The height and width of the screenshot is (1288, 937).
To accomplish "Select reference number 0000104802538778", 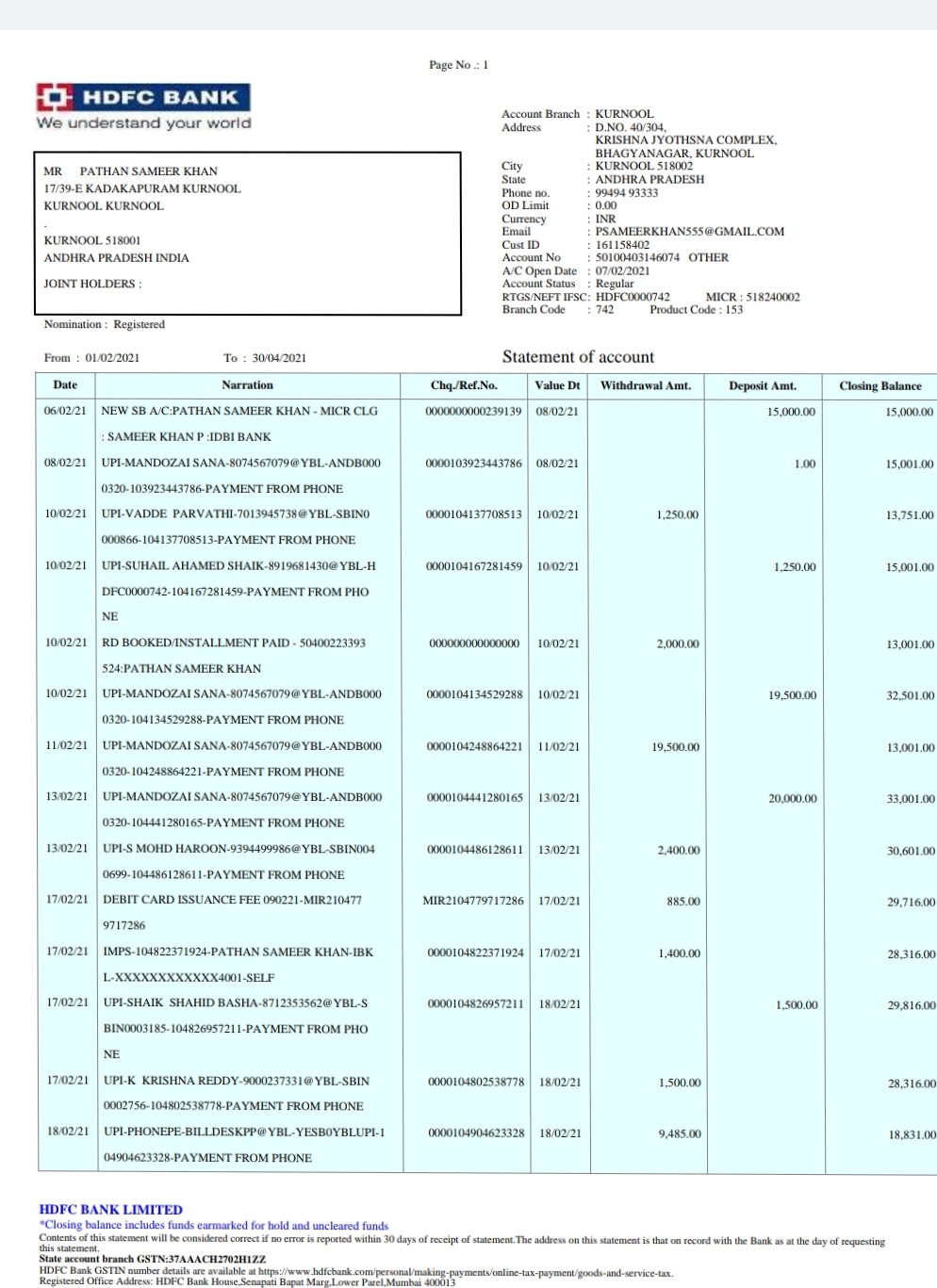I will pos(476,1083).
